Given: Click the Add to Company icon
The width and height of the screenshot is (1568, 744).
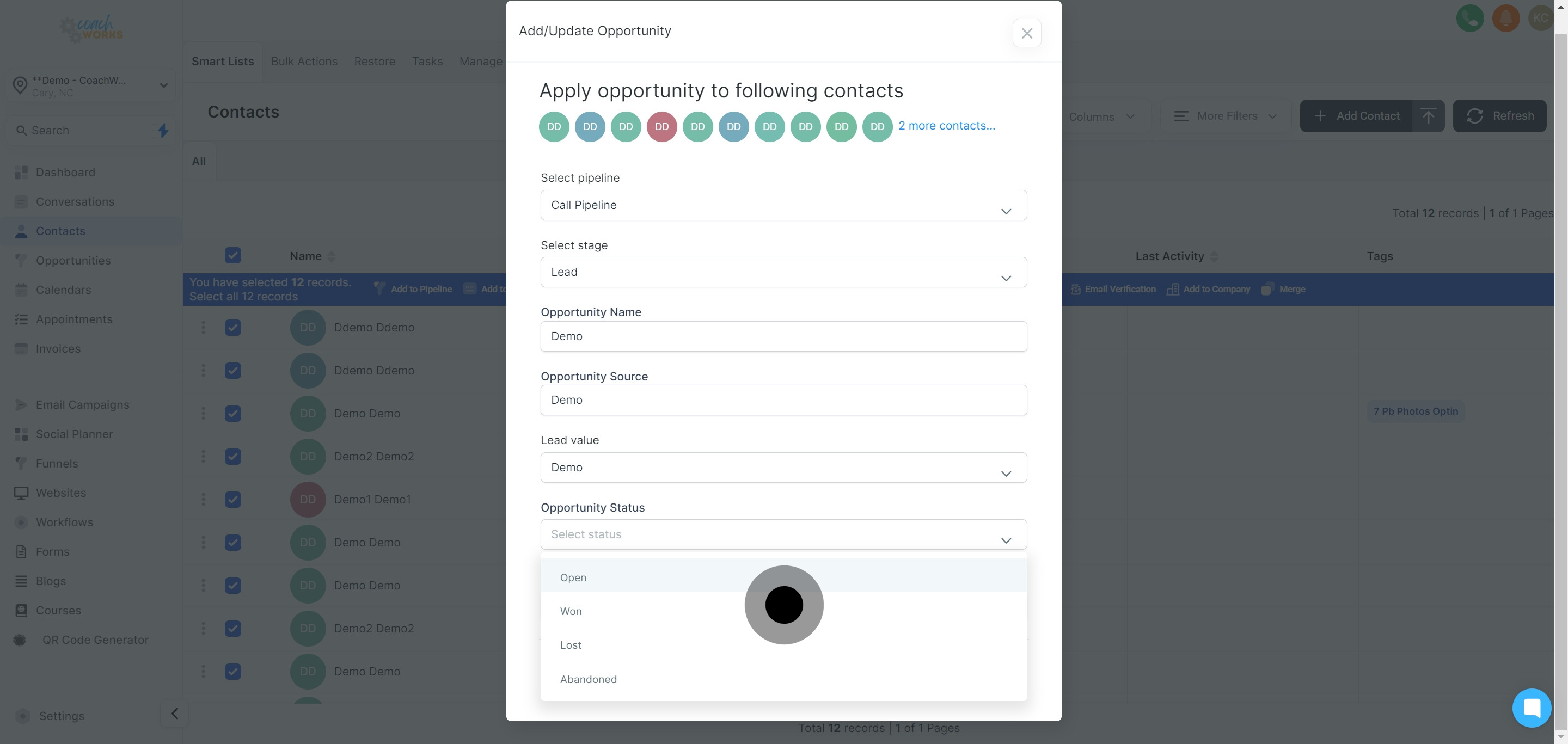Looking at the screenshot, I should (x=1172, y=289).
